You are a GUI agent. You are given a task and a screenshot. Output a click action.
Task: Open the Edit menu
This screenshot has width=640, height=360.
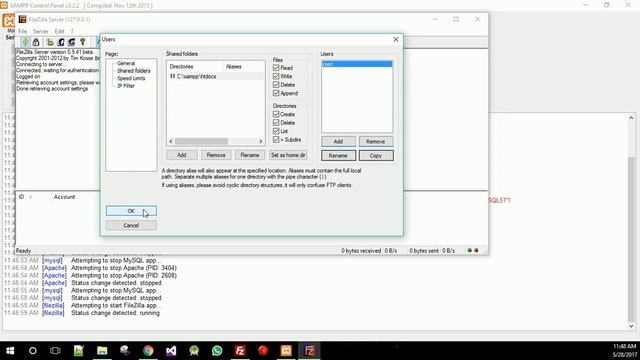(59, 31)
